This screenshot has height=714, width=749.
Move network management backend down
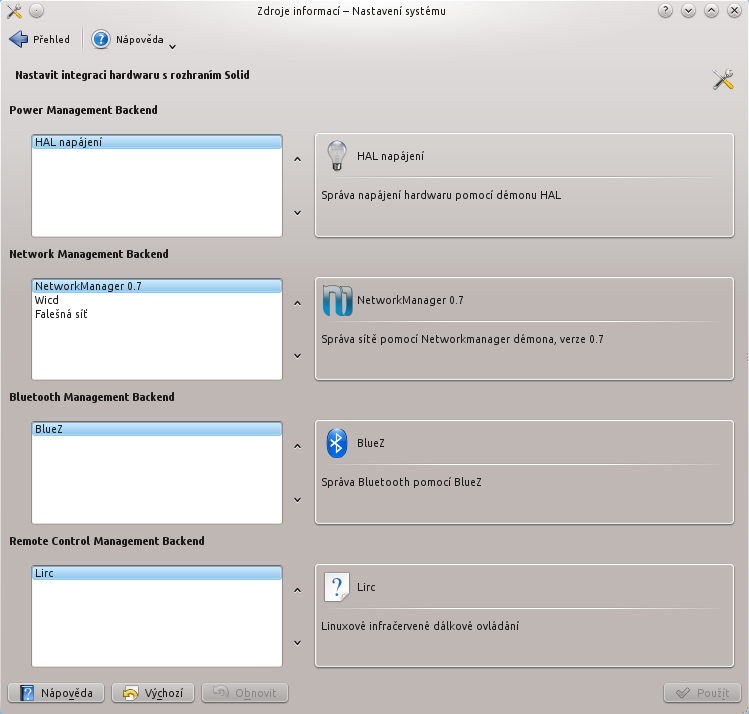[298, 356]
